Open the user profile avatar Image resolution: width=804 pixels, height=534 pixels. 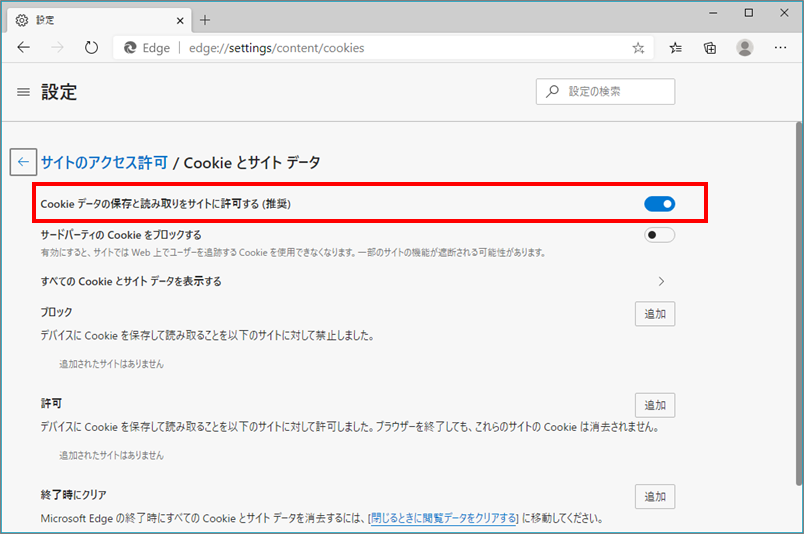pos(745,48)
